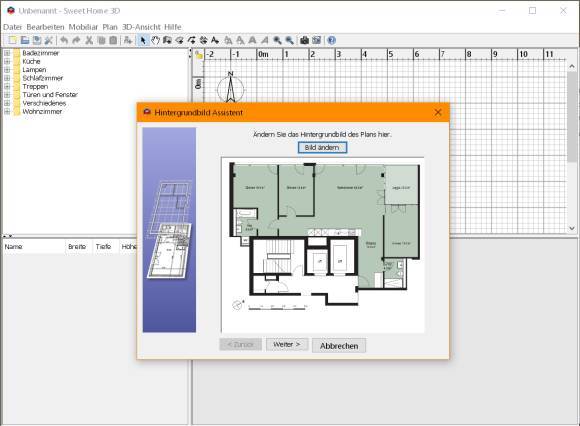Click Abbrechen to cancel the wizard
580x426 pixels.
click(339, 346)
